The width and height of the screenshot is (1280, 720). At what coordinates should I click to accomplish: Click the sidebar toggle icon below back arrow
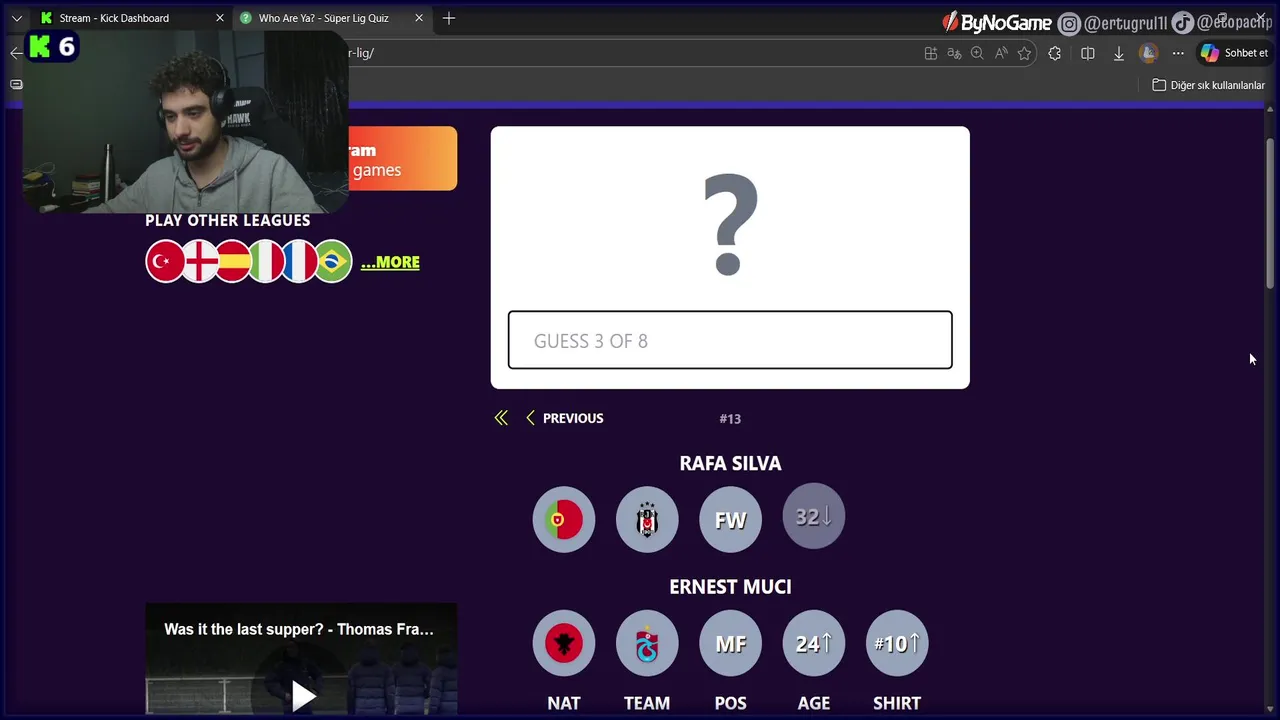pyautogui.click(x=16, y=85)
